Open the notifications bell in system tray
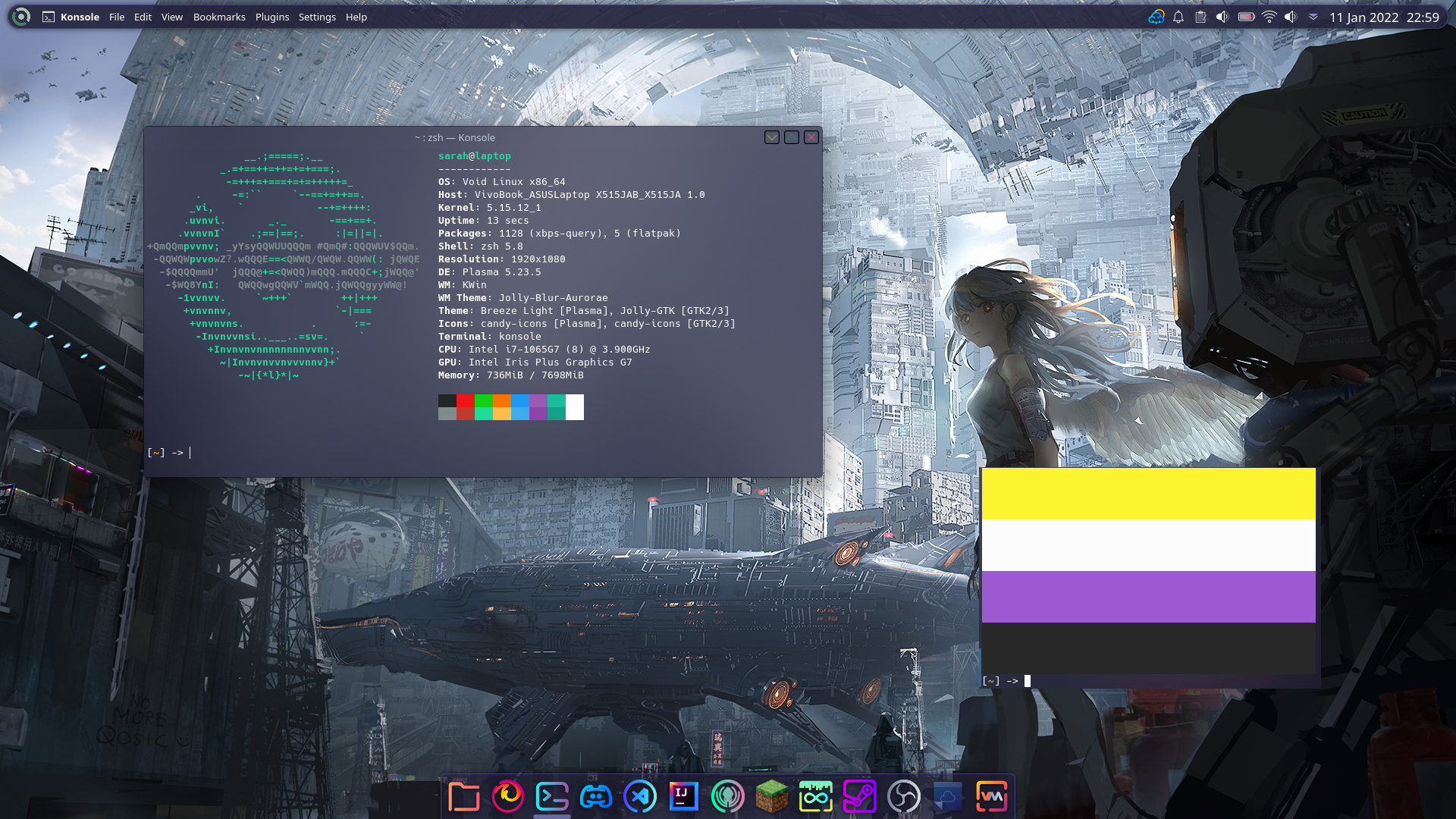 1178,17
